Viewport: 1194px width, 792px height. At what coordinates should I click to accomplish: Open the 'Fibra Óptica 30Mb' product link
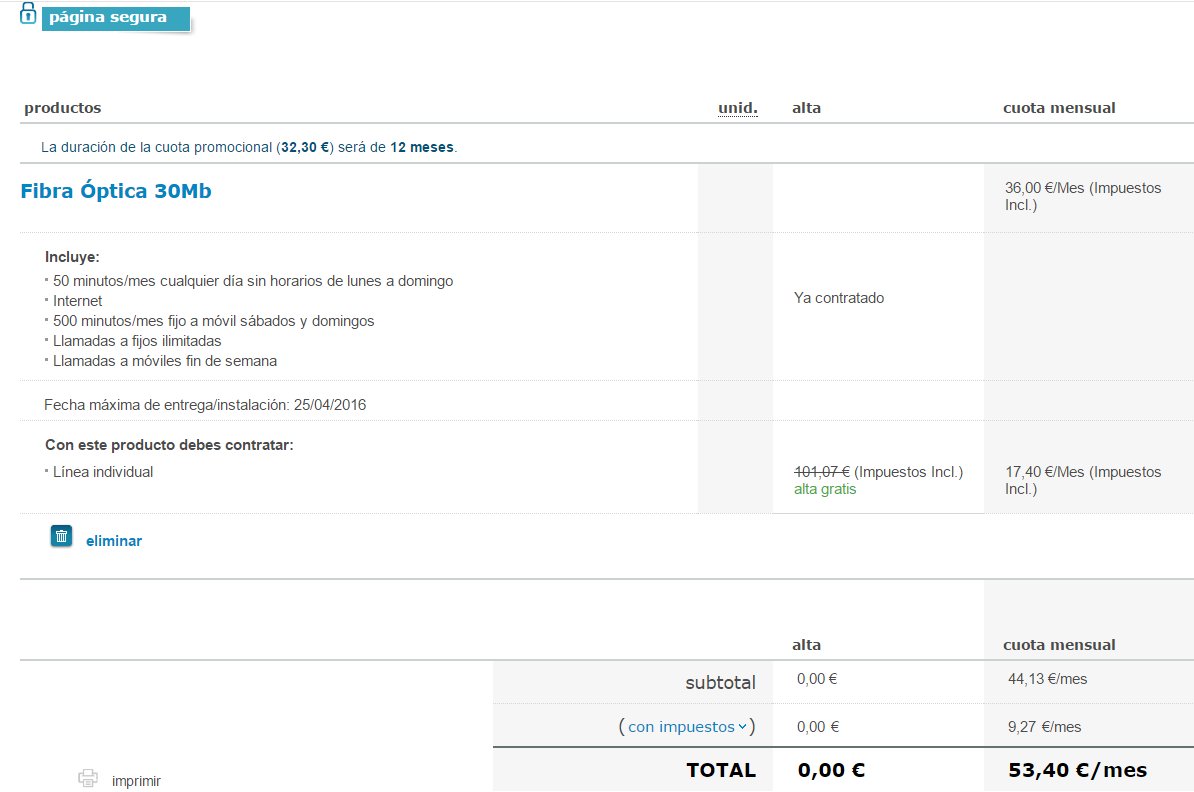(x=116, y=190)
